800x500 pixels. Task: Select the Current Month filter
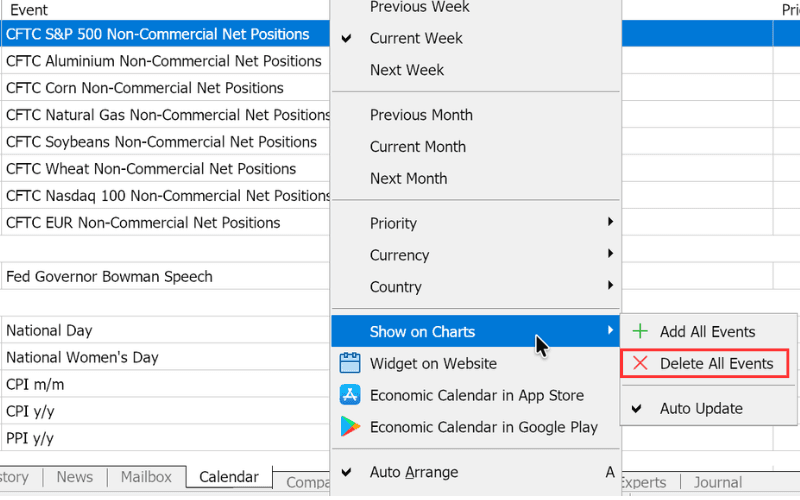pyautogui.click(x=417, y=147)
